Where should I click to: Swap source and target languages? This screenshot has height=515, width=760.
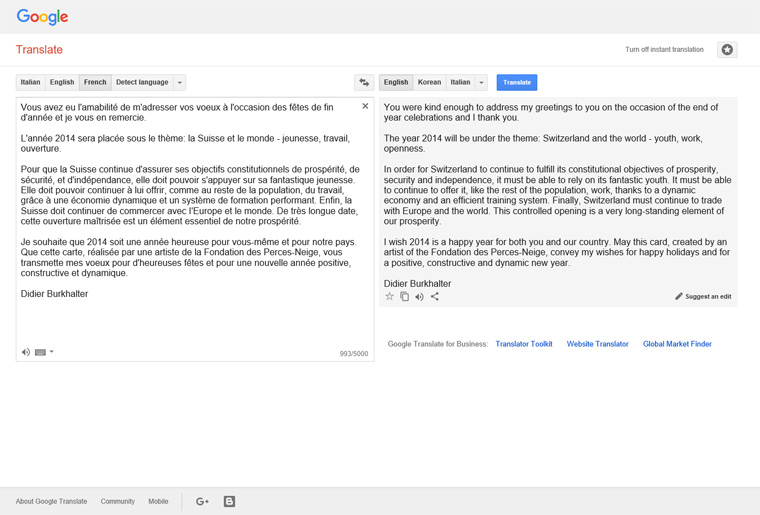(364, 82)
